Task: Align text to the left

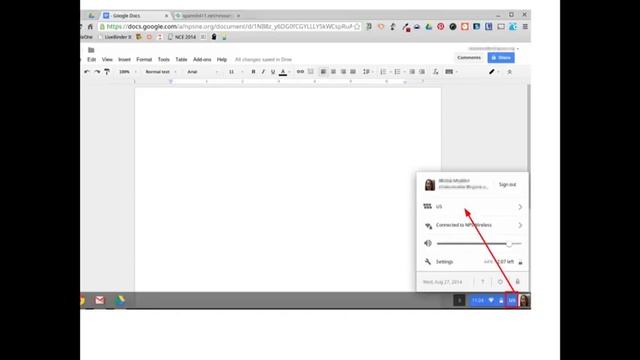Action: (x=323, y=72)
